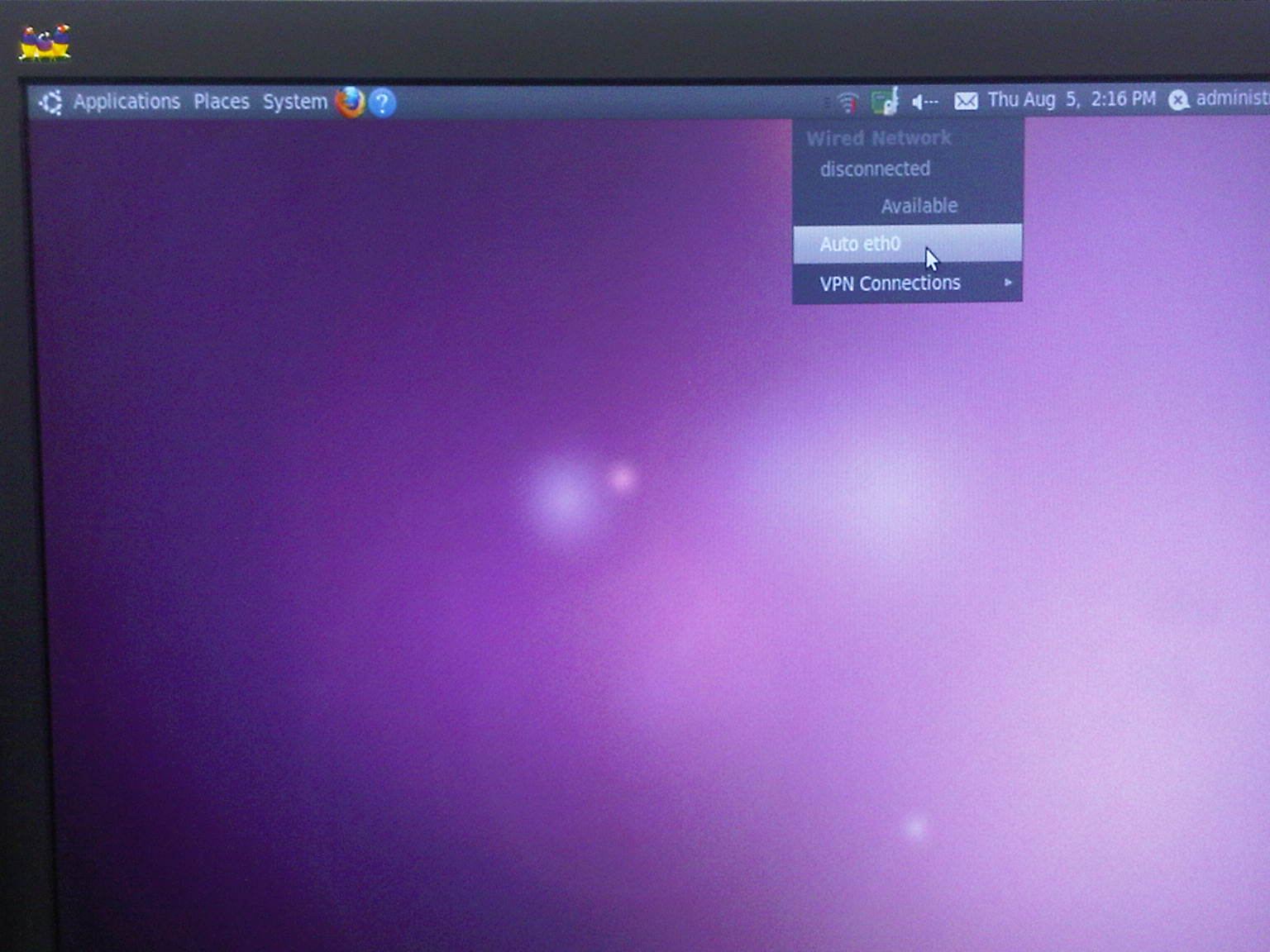Open the Places menu
The height and width of the screenshot is (952, 1270).
[x=222, y=102]
